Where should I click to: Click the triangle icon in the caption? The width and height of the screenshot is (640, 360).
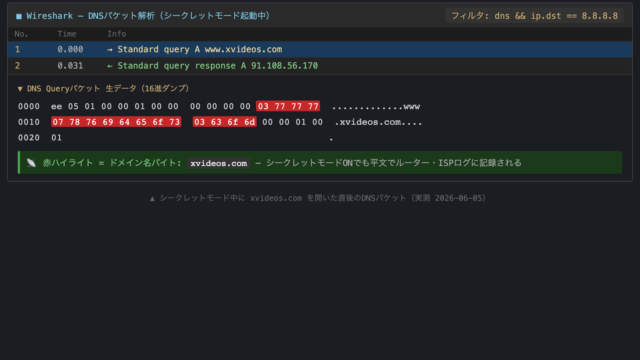[152, 198]
